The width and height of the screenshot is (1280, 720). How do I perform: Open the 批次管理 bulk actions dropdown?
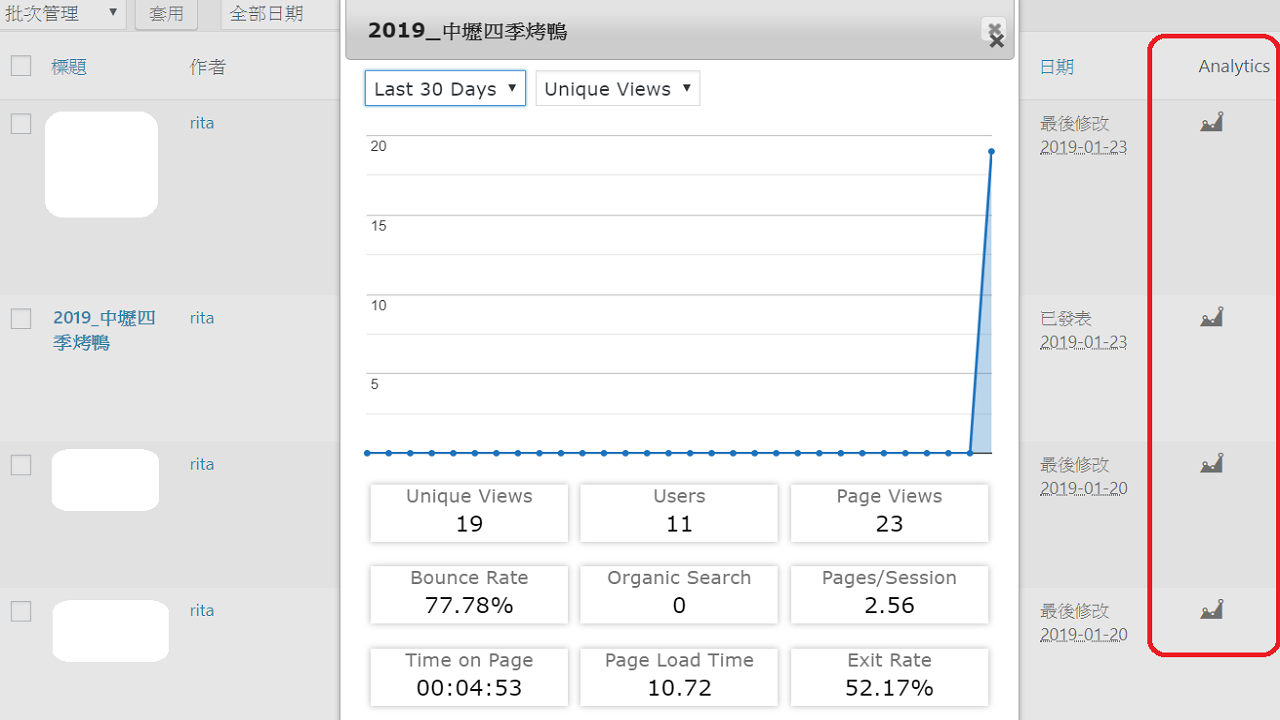pyautogui.click(x=62, y=14)
